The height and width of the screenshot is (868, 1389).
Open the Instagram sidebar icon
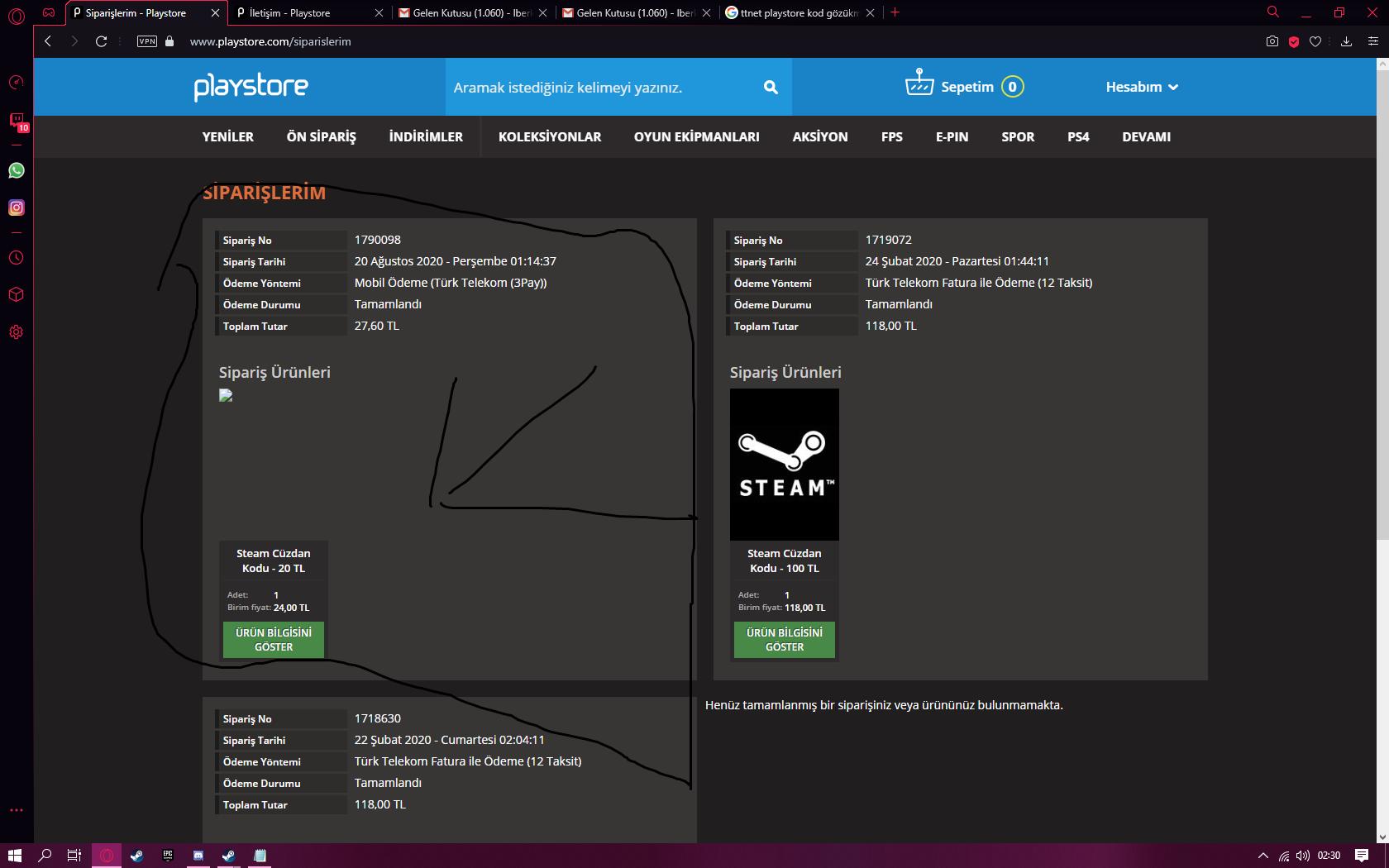click(x=17, y=207)
